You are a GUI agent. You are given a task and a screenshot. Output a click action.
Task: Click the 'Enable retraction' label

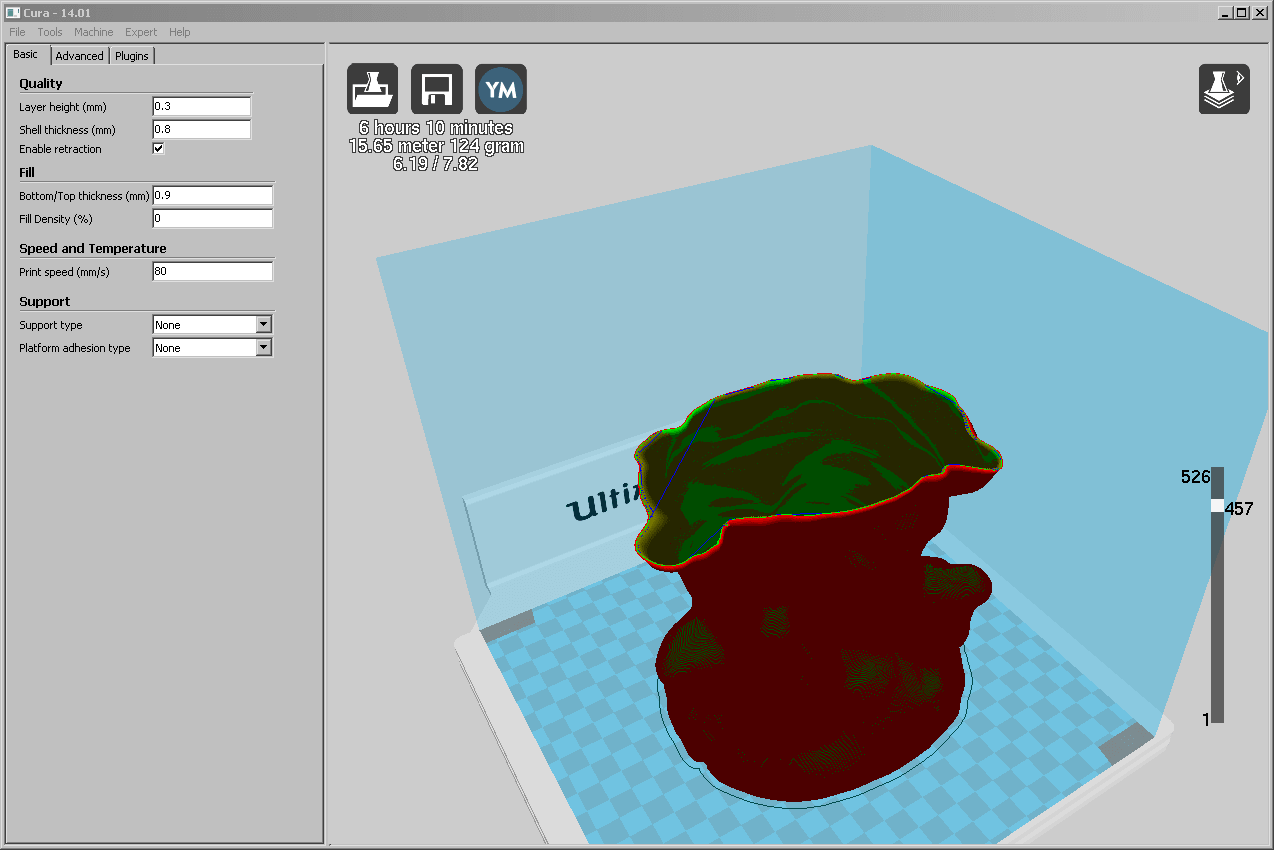(x=60, y=149)
